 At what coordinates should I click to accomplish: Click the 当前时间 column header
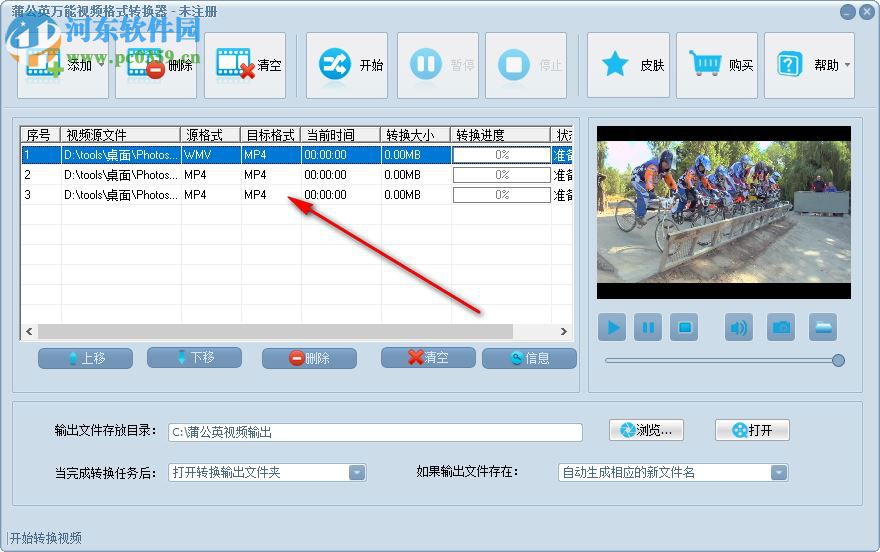click(341, 135)
